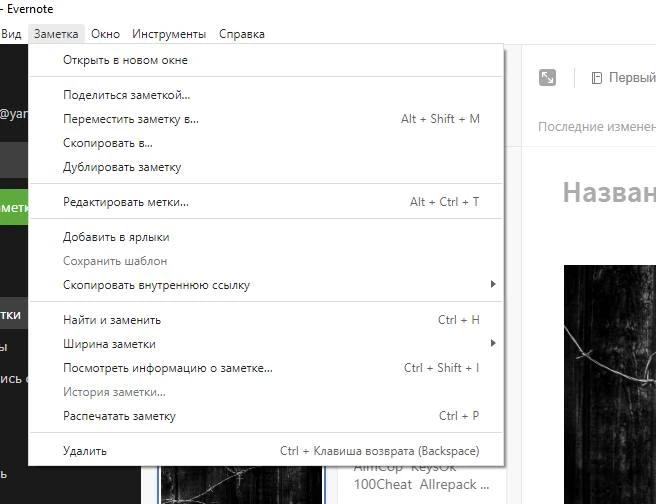Select Посмотреть информацию о заметке…
This screenshot has width=656, height=504.
pyautogui.click(x=266, y=368)
